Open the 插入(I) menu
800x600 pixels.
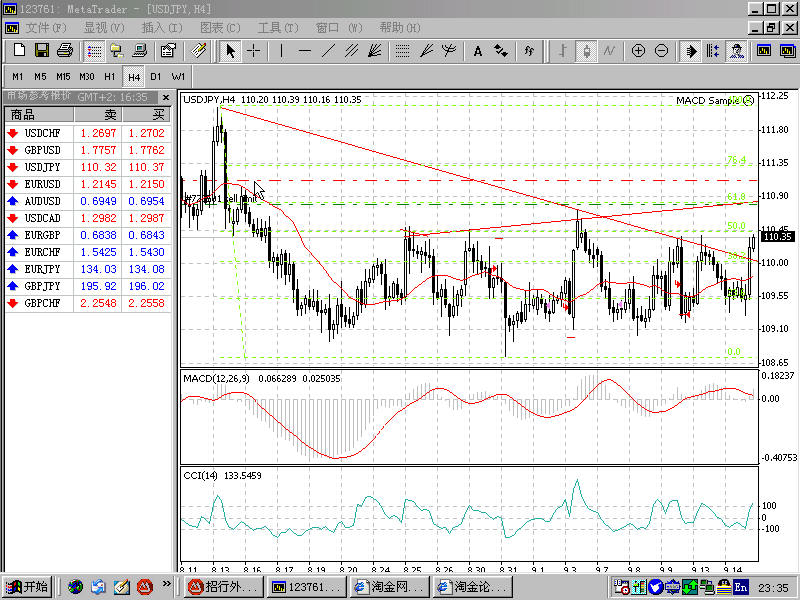[162, 27]
